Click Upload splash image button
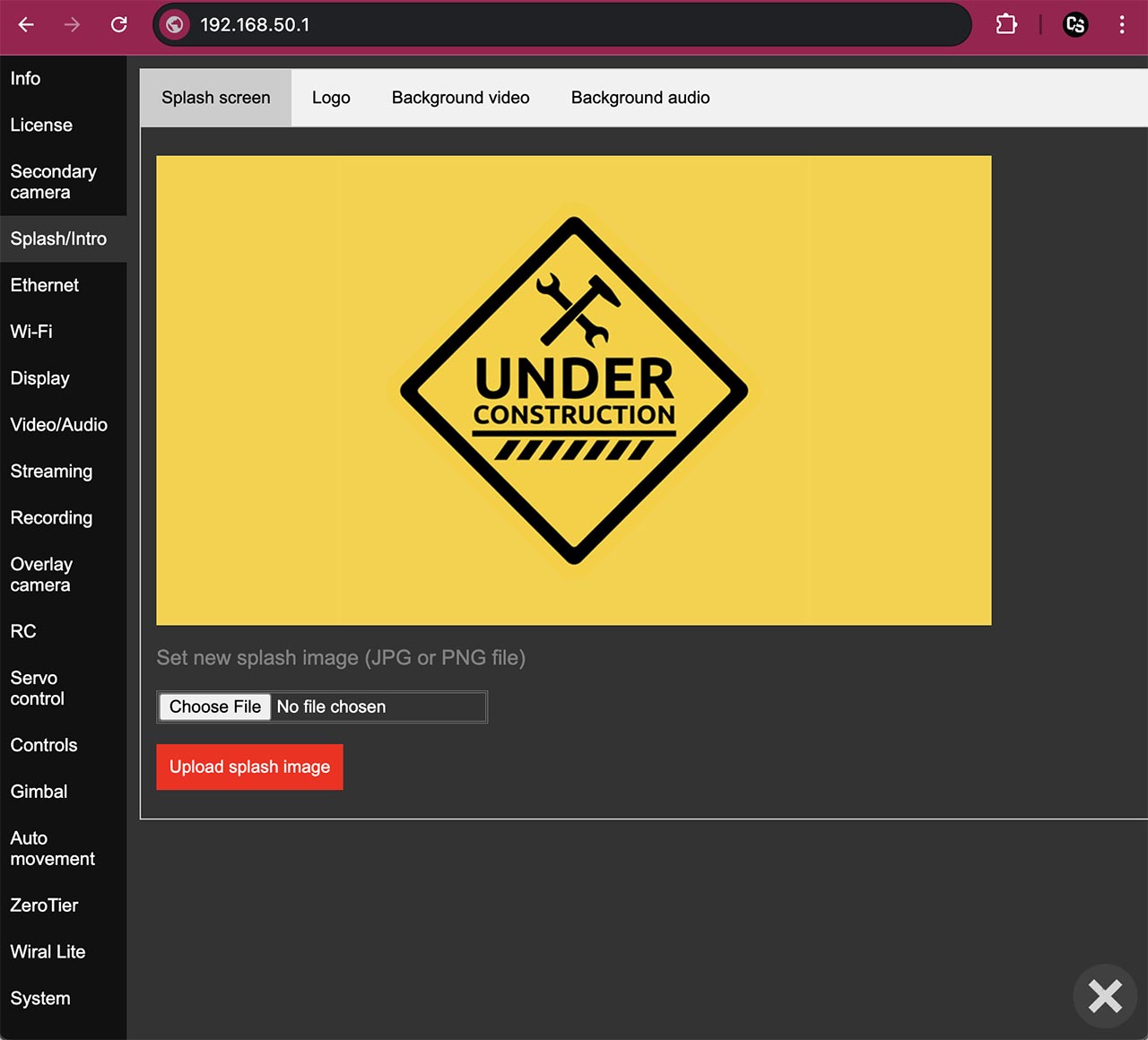Image resolution: width=1148 pixels, height=1040 pixels. 249,767
